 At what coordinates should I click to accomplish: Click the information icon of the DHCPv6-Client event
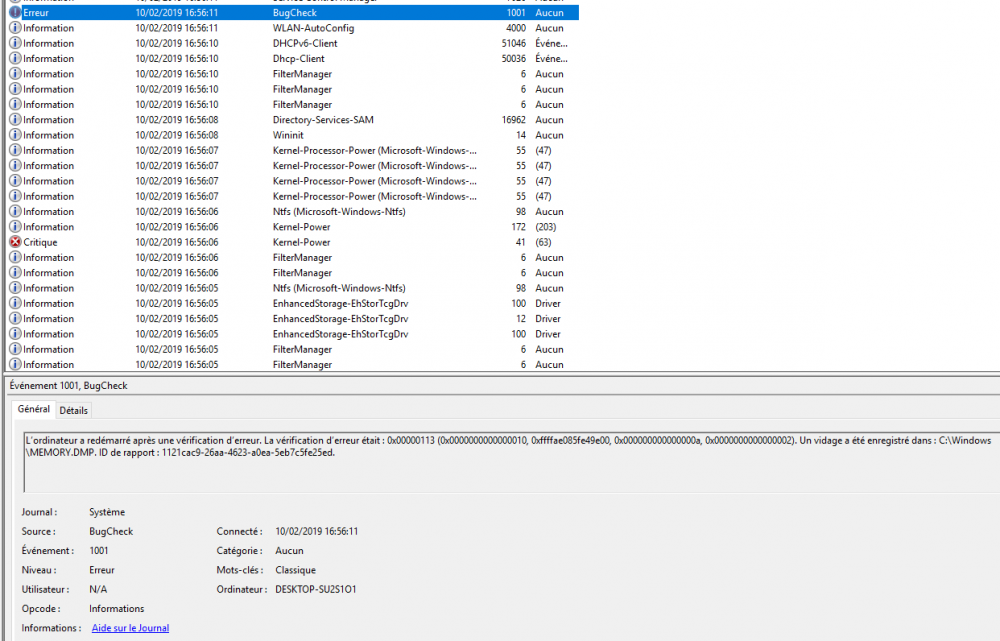coord(15,43)
